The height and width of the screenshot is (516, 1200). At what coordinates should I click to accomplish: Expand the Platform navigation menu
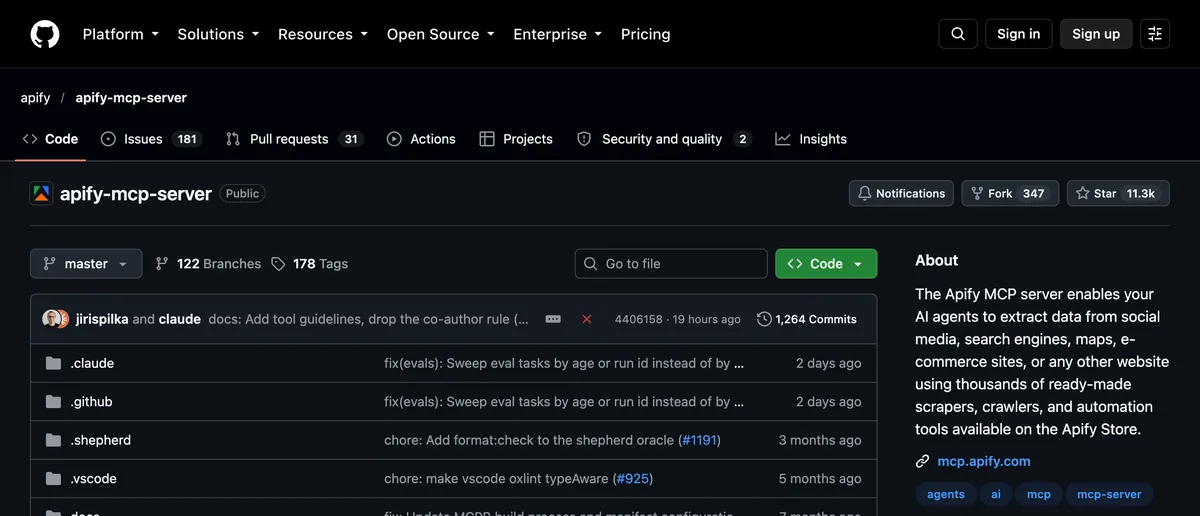(x=121, y=34)
